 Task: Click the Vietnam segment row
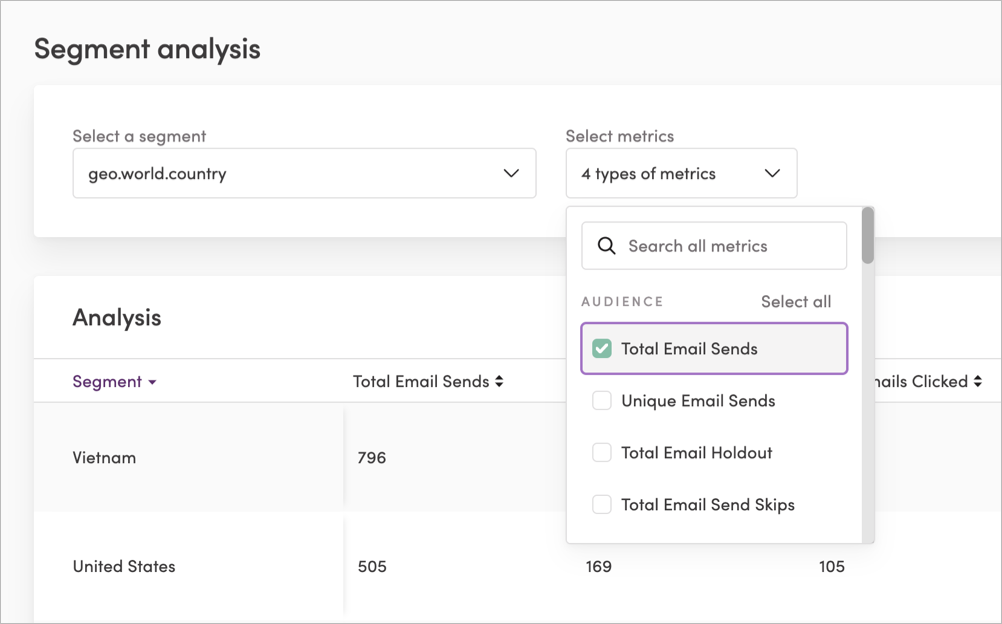[103, 457]
